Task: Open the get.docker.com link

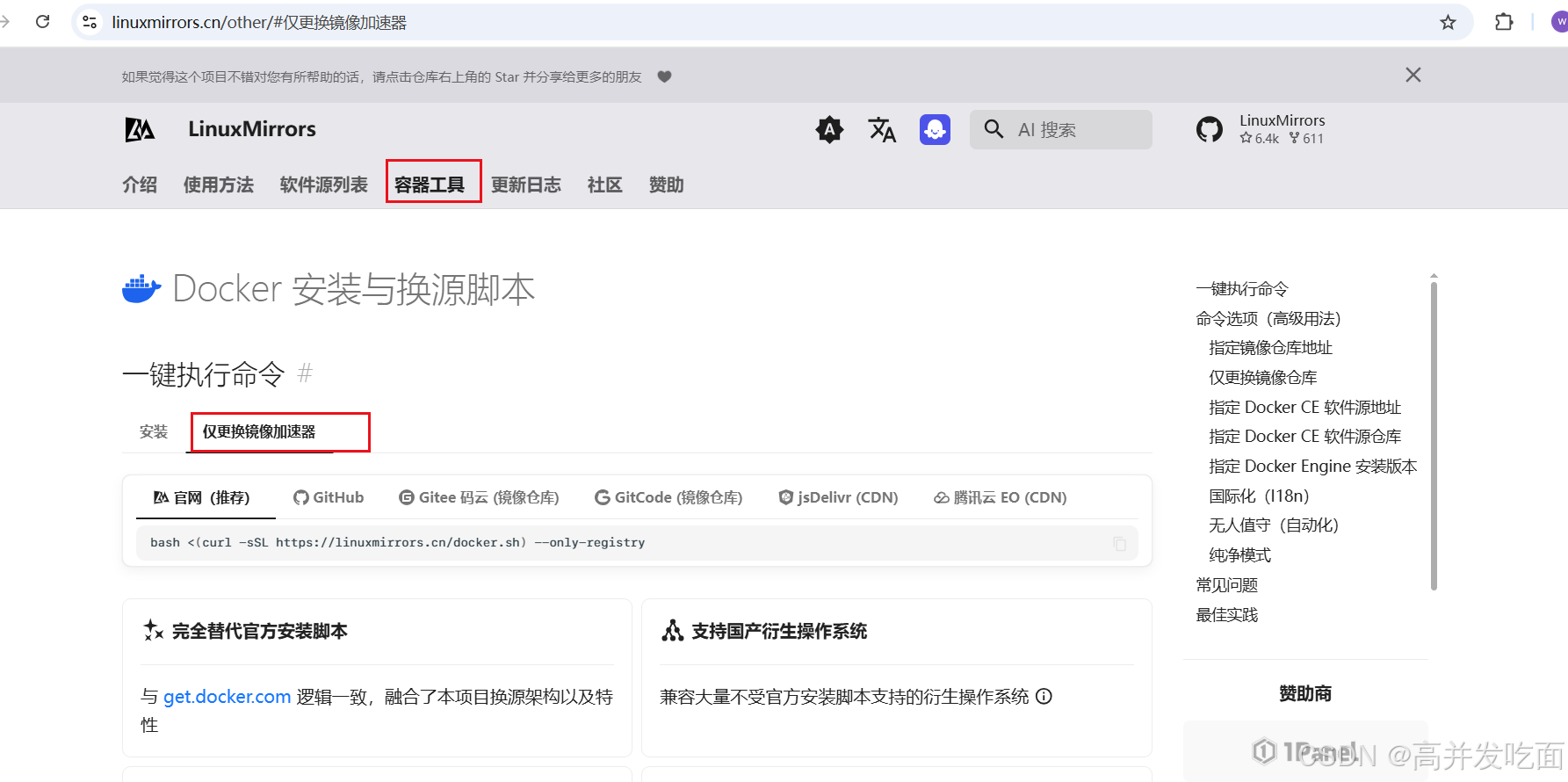Action: point(227,697)
